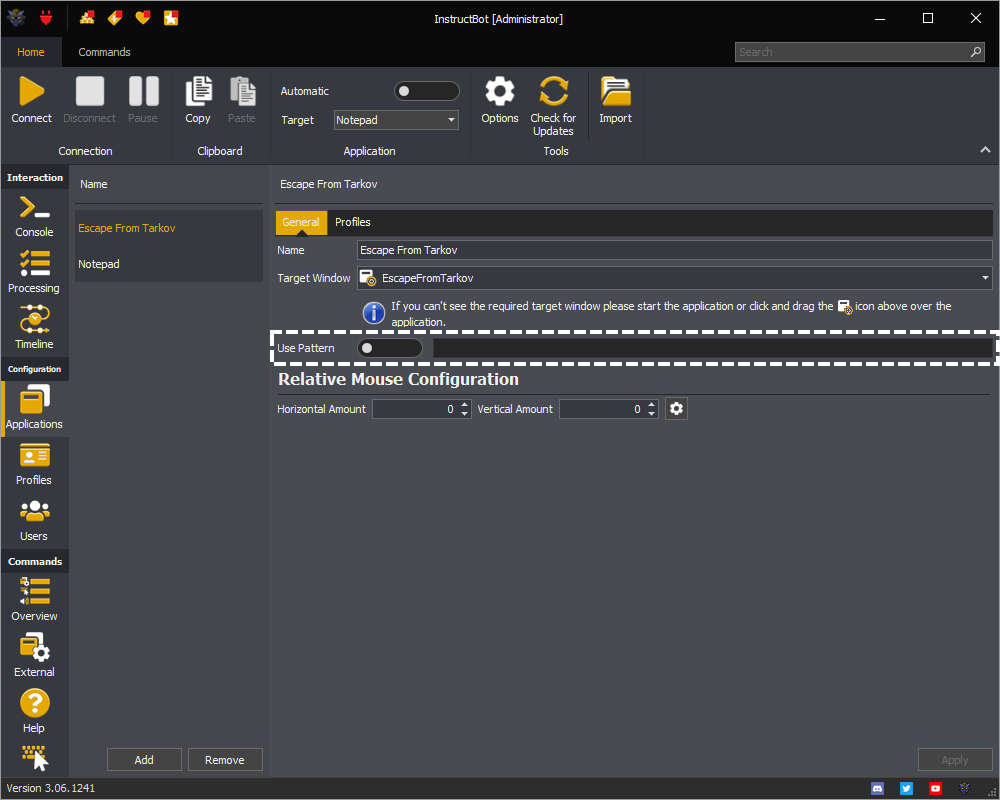The width and height of the screenshot is (1000, 800).
Task: Click the Copy clipboard icon
Action: (198, 91)
